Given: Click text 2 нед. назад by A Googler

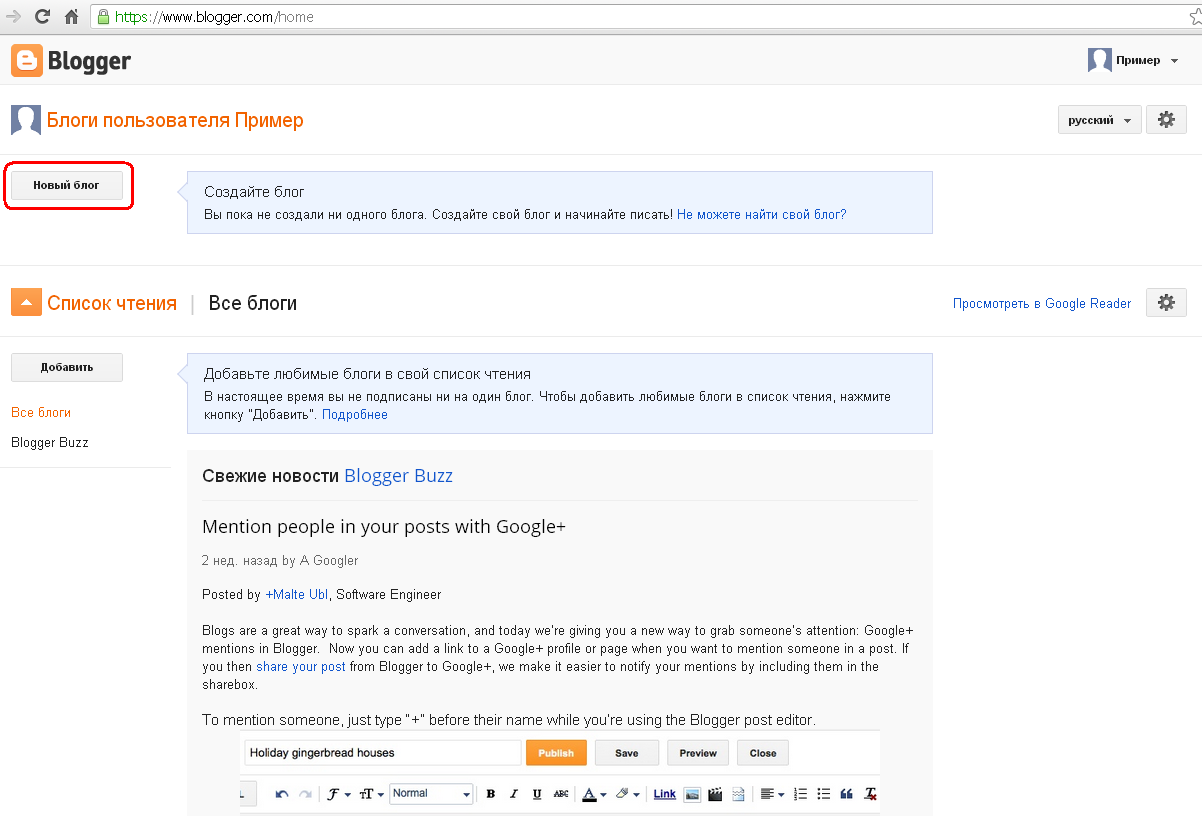Looking at the screenshot, I should click(280, 560).
